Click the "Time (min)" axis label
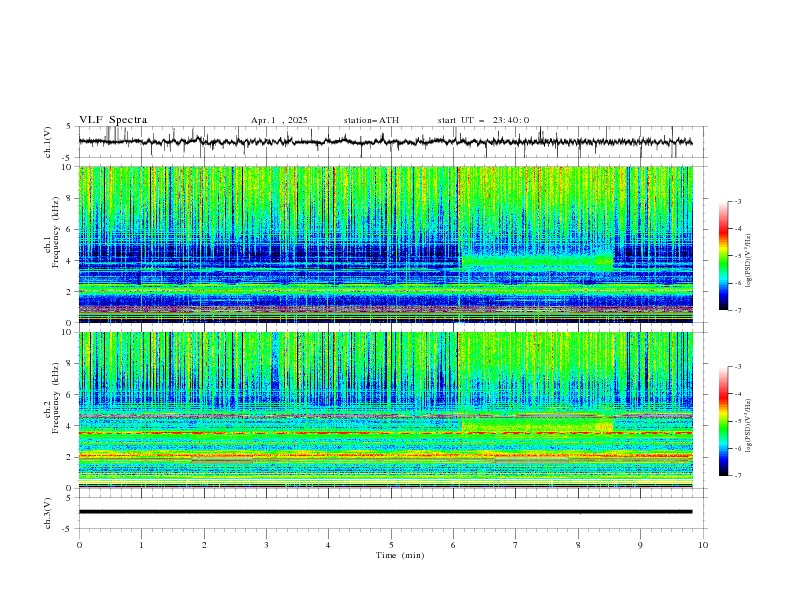Viewport: 792px width, 612px height. pyautogui.click(x=400, y=555)
